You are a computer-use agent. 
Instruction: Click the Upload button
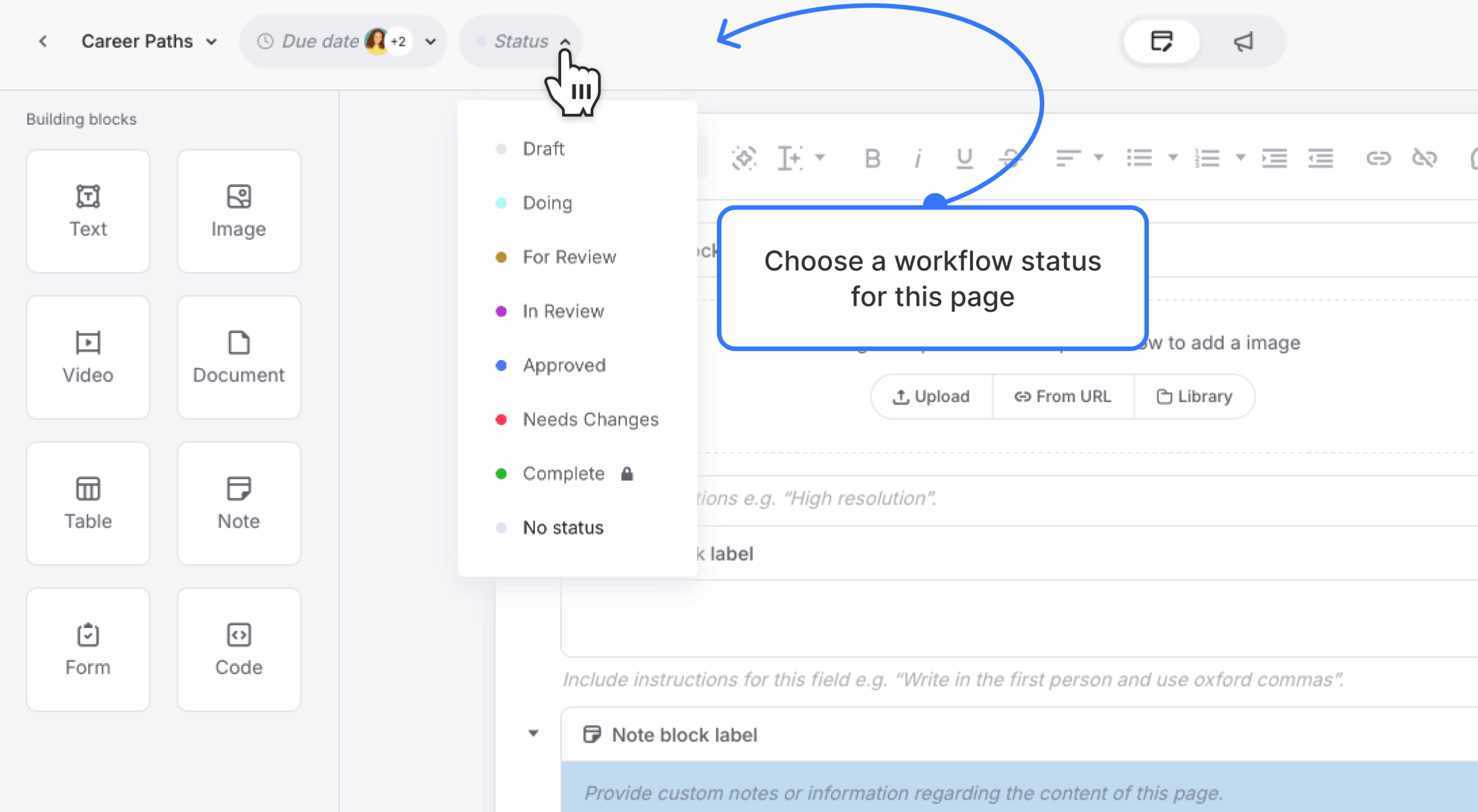pyautogui.click(x=931, y=396)
